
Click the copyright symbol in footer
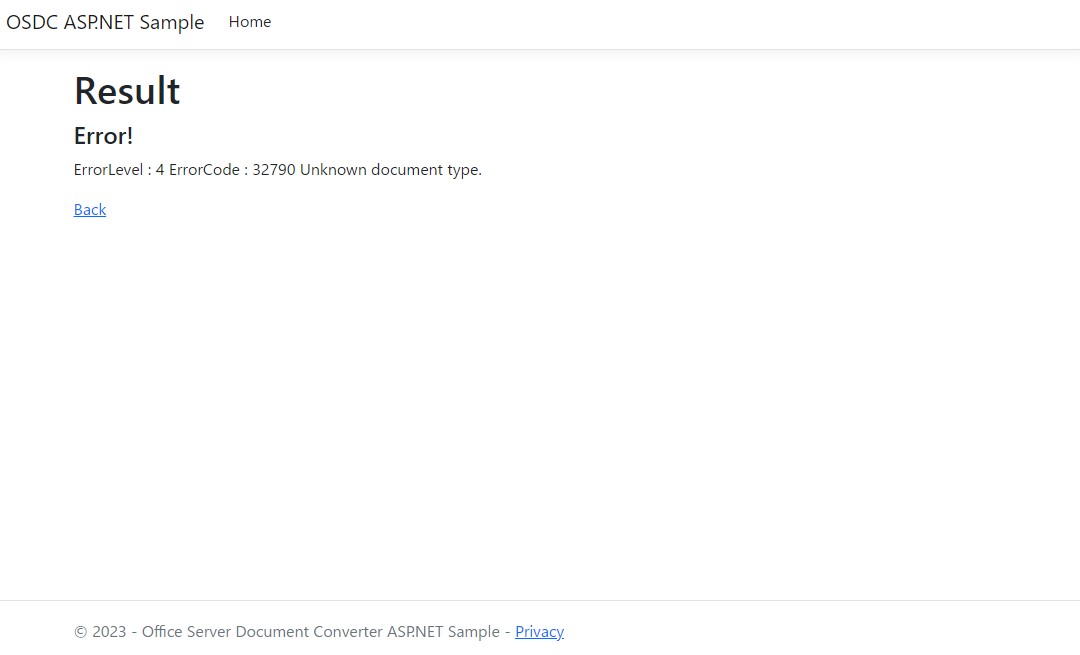(x=81, y=631)
